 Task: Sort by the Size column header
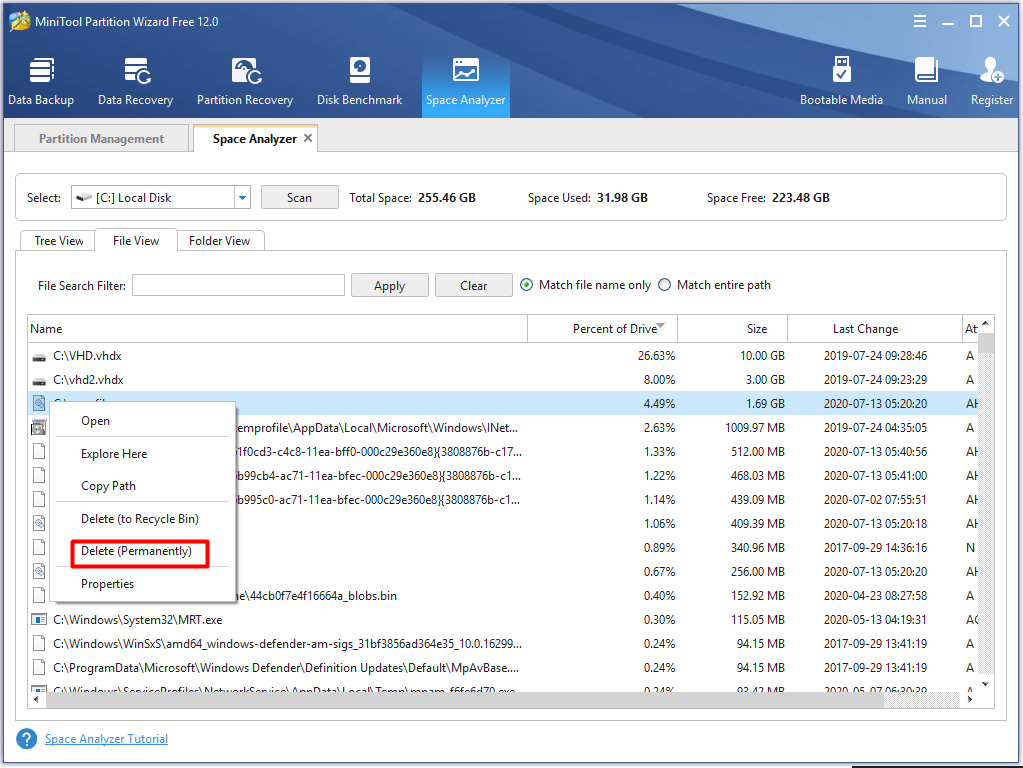(733, 329)
